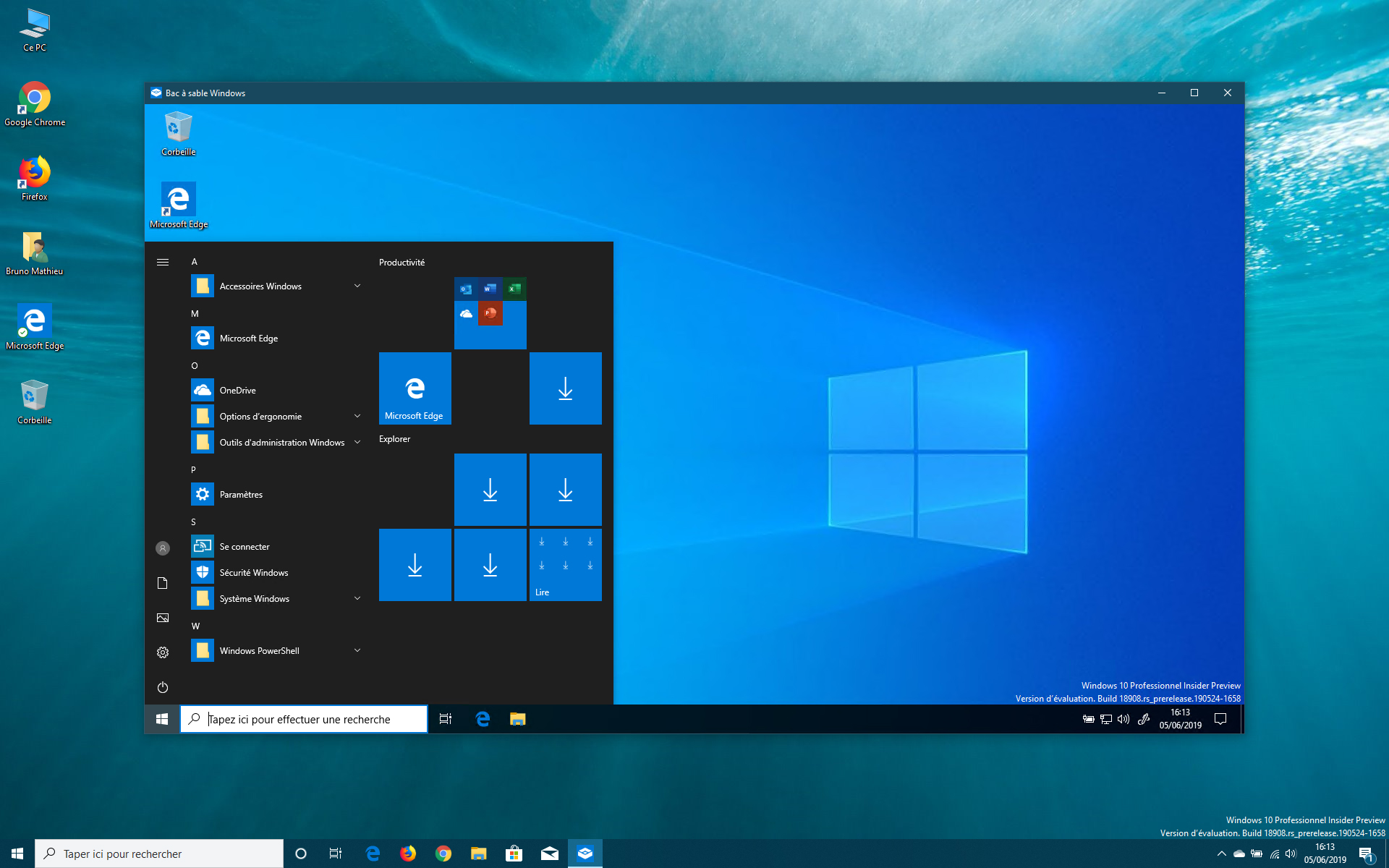This screenshot has height=868, width=1389.
Task: Click letter S header in app list
Action: 193,522
